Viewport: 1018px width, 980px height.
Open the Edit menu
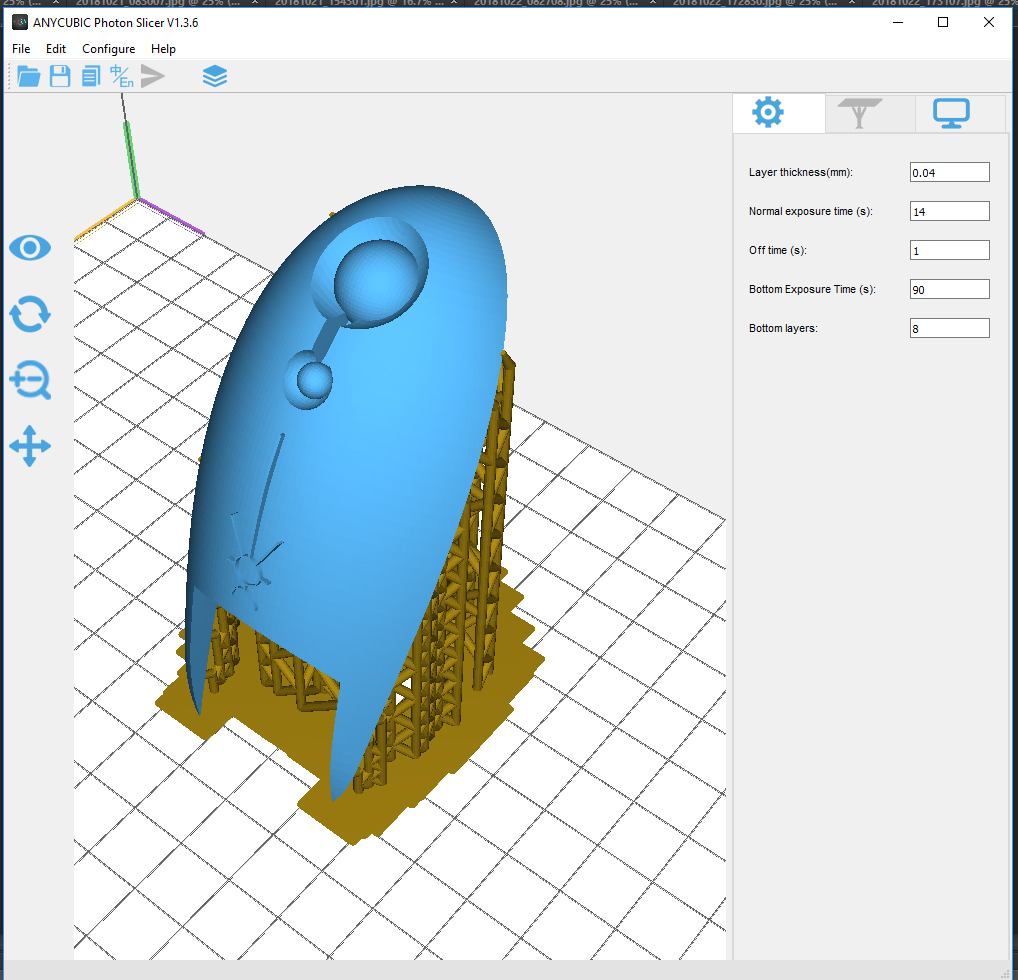[56, 49]
